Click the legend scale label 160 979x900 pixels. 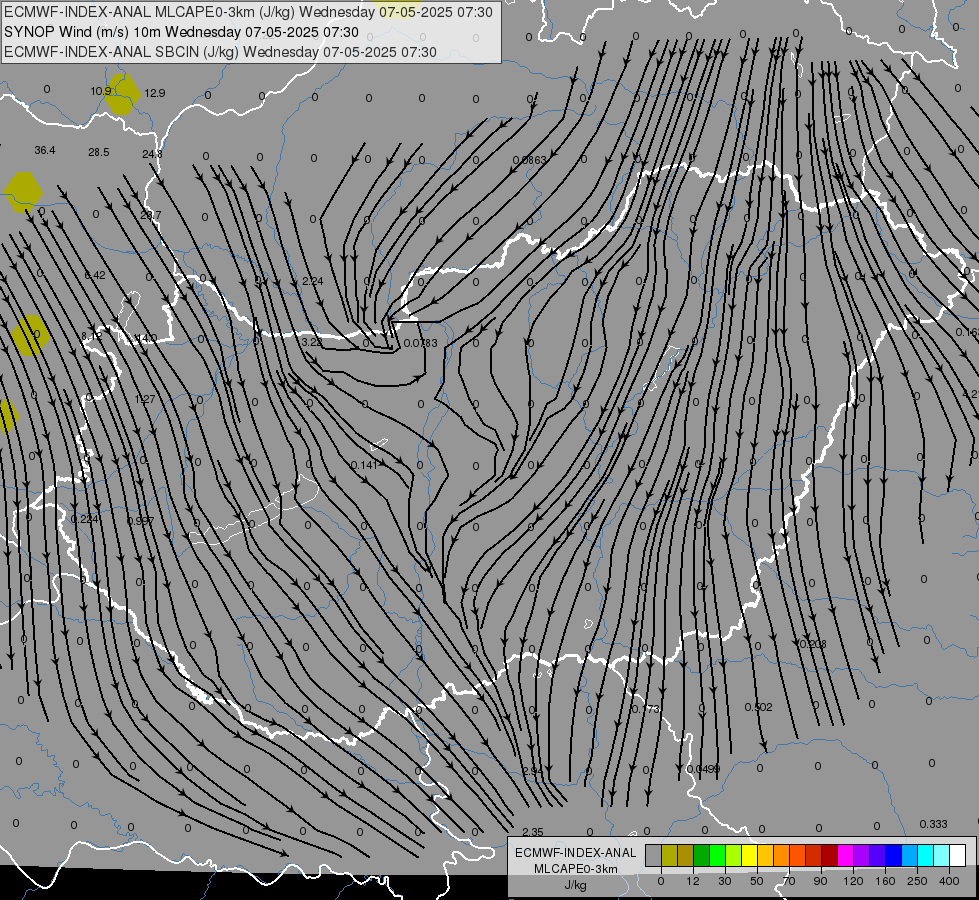[x=885, y=881]
